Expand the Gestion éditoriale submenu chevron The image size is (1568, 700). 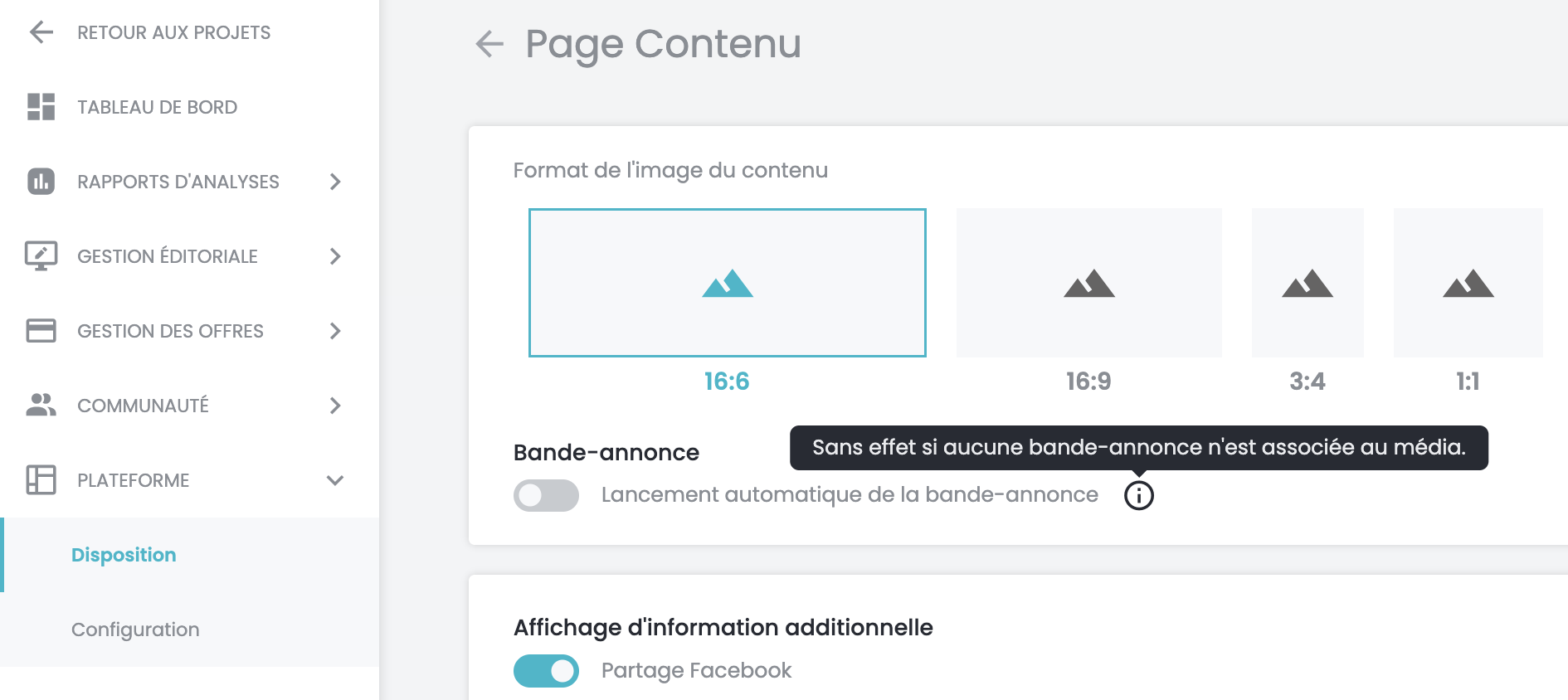click(335, 256)
